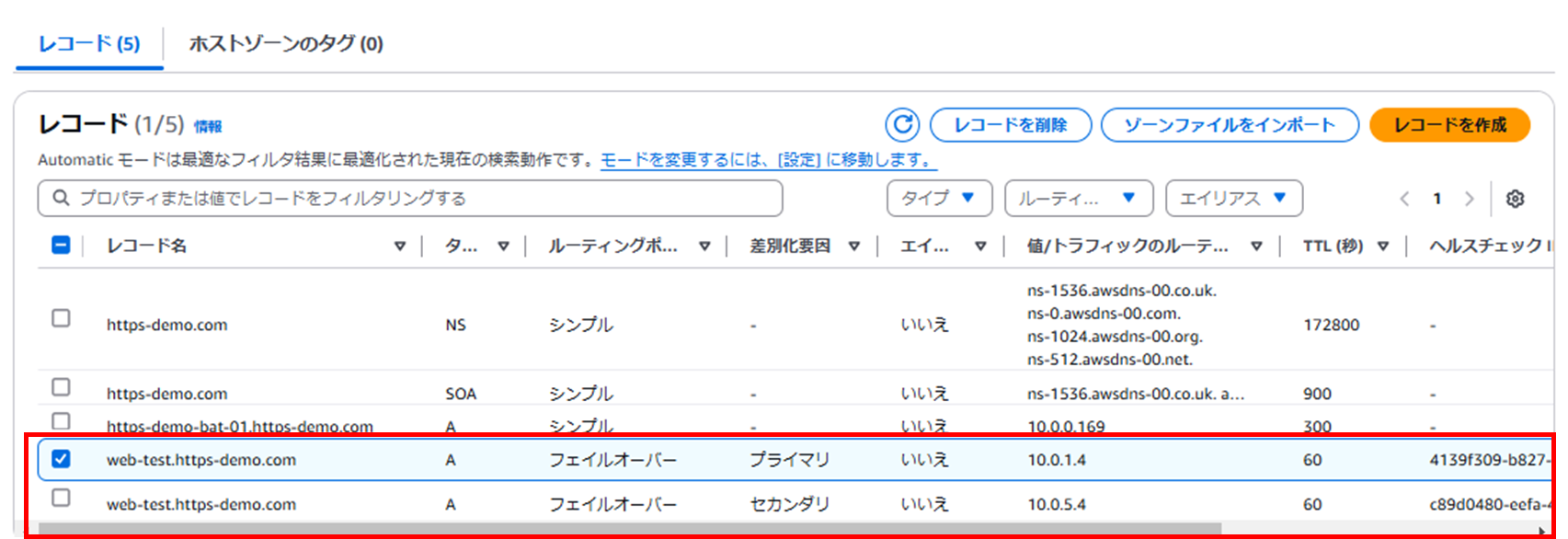
Task: Click value 10.0.5.4
Action: point(1057,504)
